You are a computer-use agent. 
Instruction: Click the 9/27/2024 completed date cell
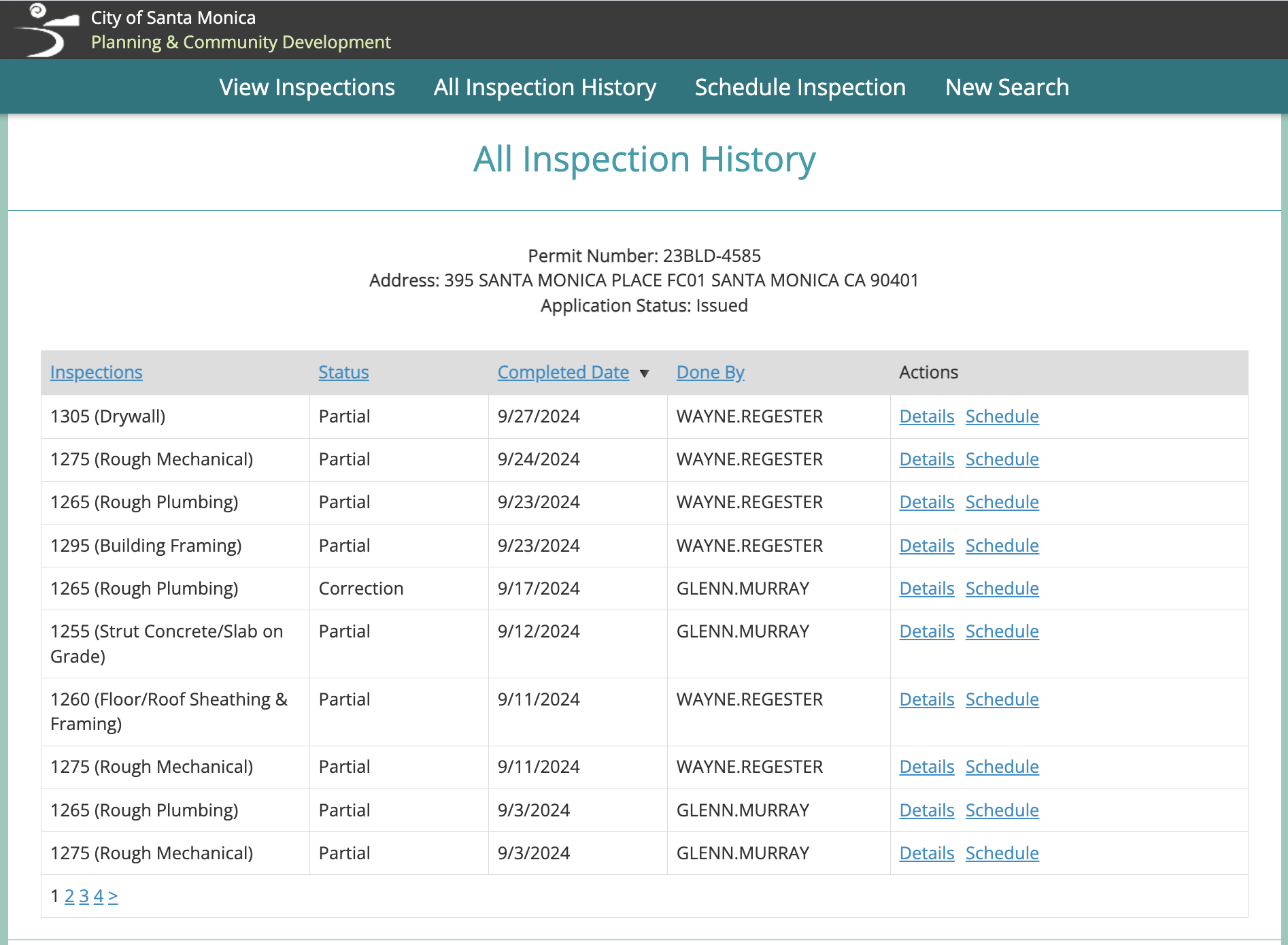(577, 416)
